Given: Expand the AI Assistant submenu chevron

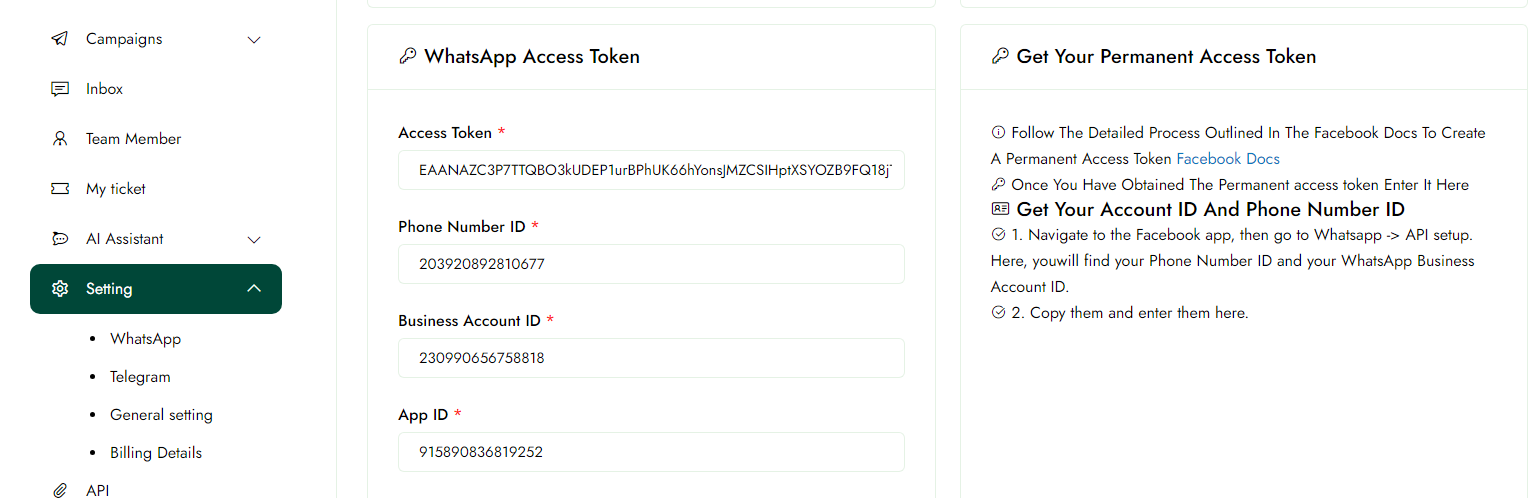Looking at the screenshot, I should pos(254,240).
